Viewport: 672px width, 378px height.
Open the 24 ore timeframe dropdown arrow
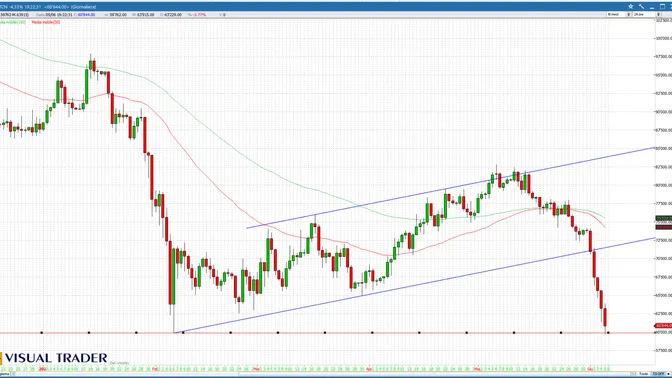coord(658,15)
